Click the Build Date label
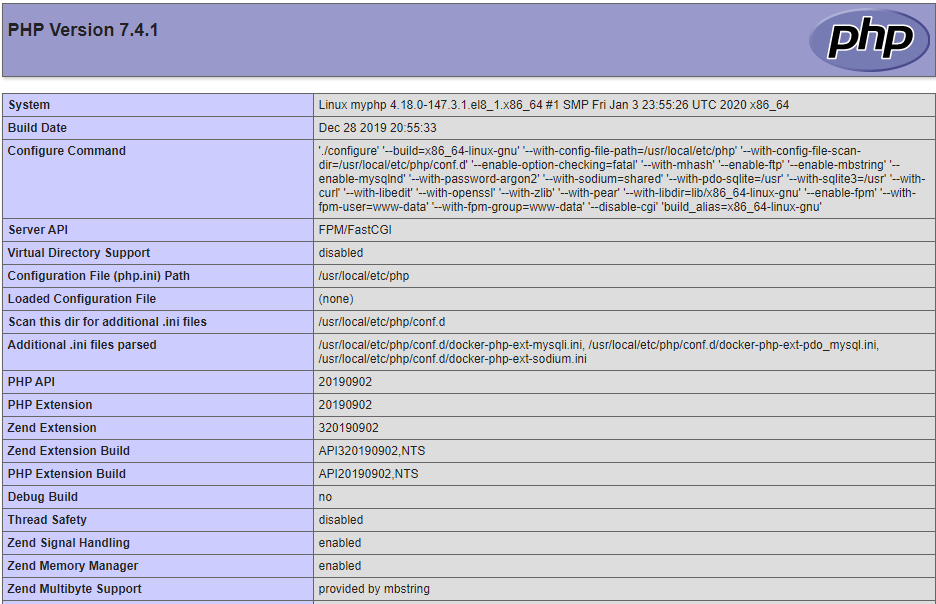936x604 pixels. tap(37, 128)
